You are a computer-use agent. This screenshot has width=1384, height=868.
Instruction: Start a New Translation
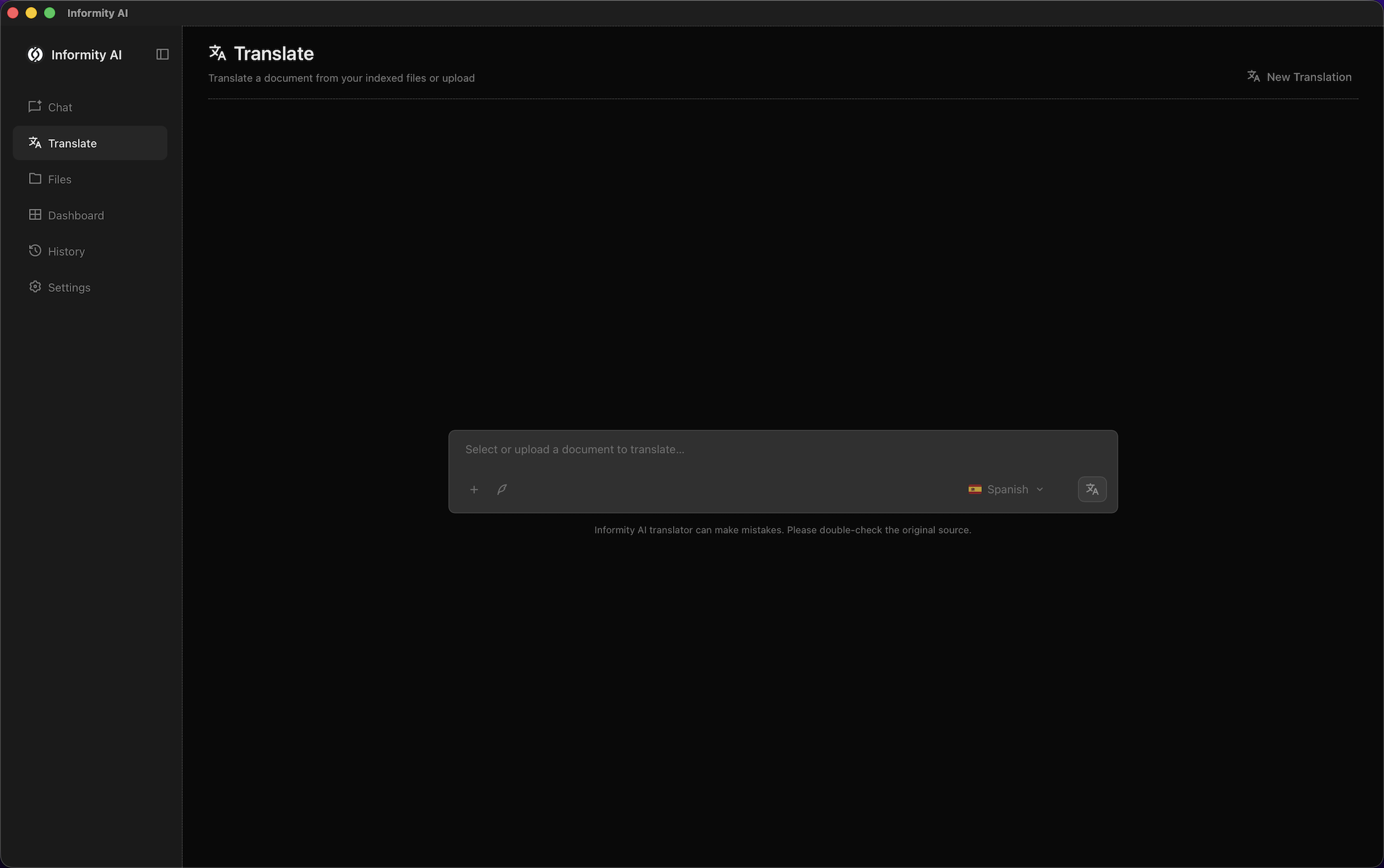tap(1299, 77)
